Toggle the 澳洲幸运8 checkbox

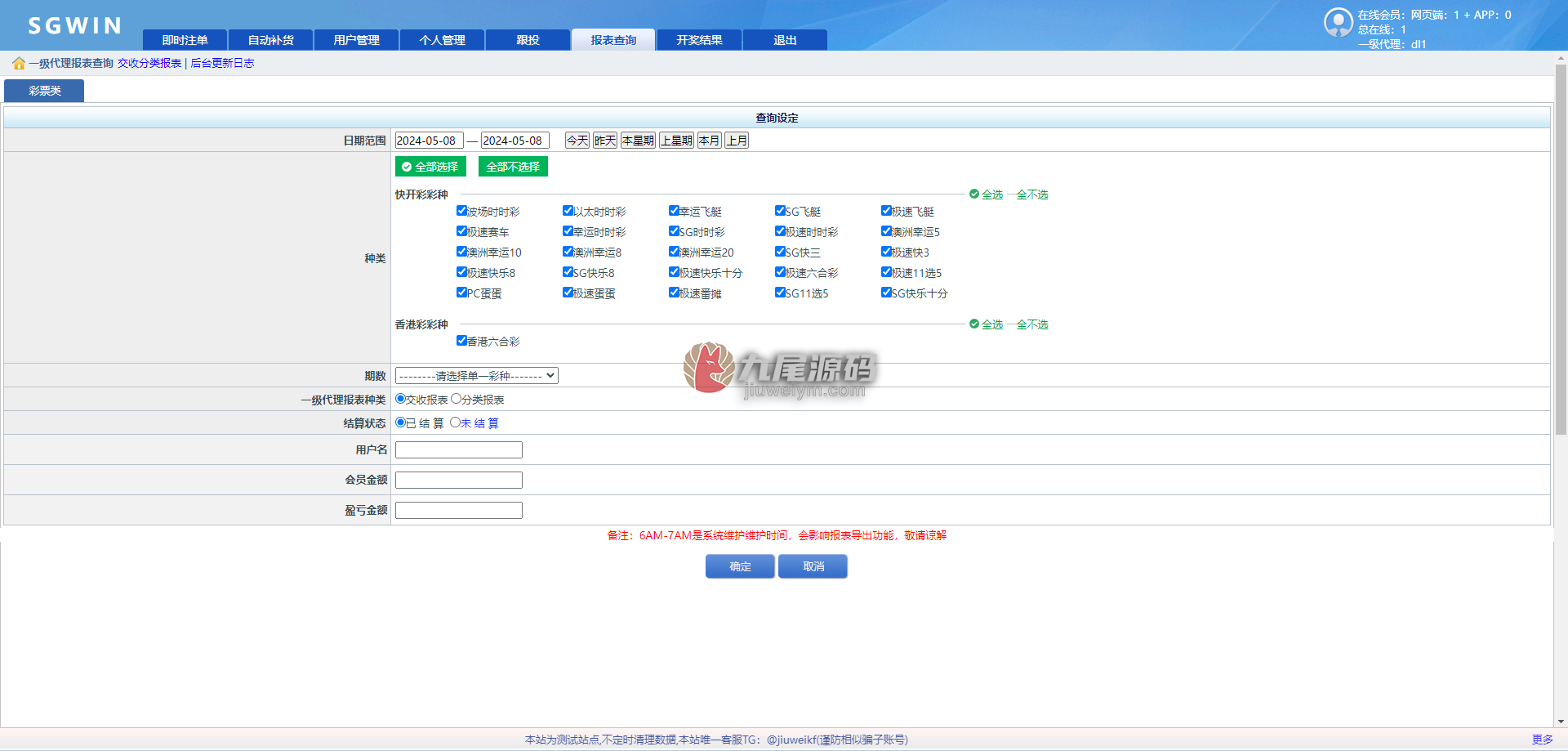pos(568,252)
